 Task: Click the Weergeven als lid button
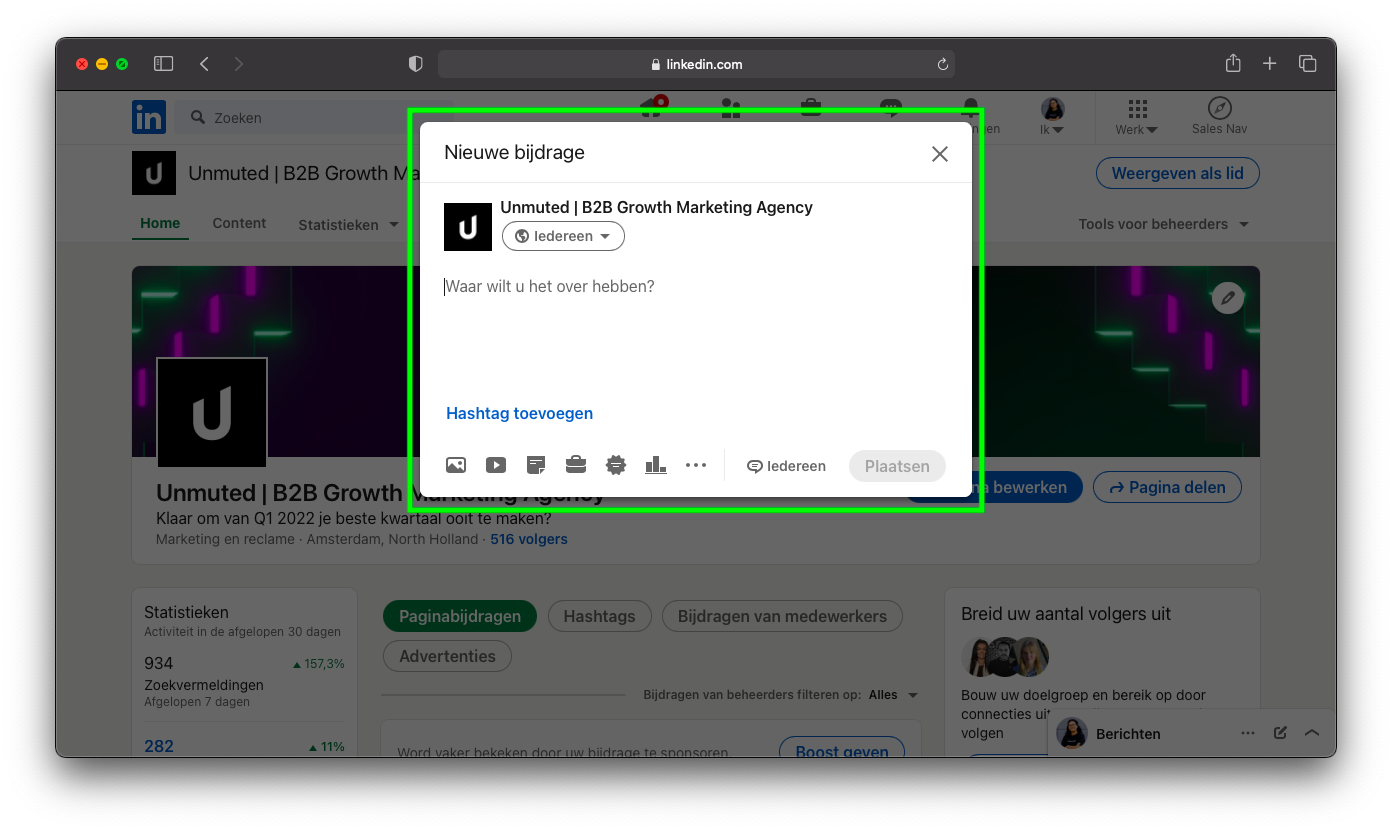1178,173
